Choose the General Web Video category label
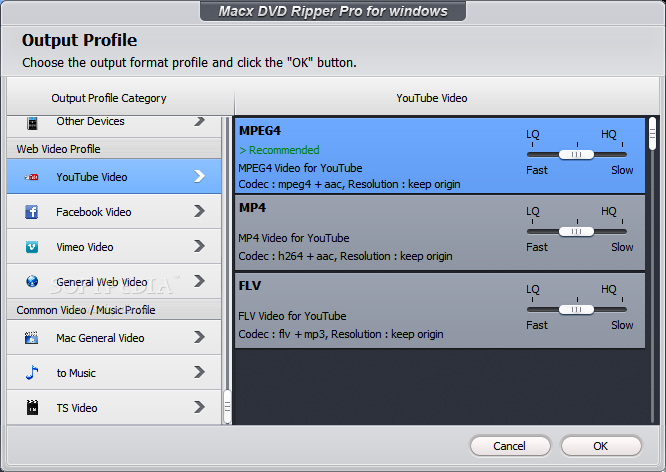This screenshot has height=472, width=666. pyautogui.click(x=102, y=282)
